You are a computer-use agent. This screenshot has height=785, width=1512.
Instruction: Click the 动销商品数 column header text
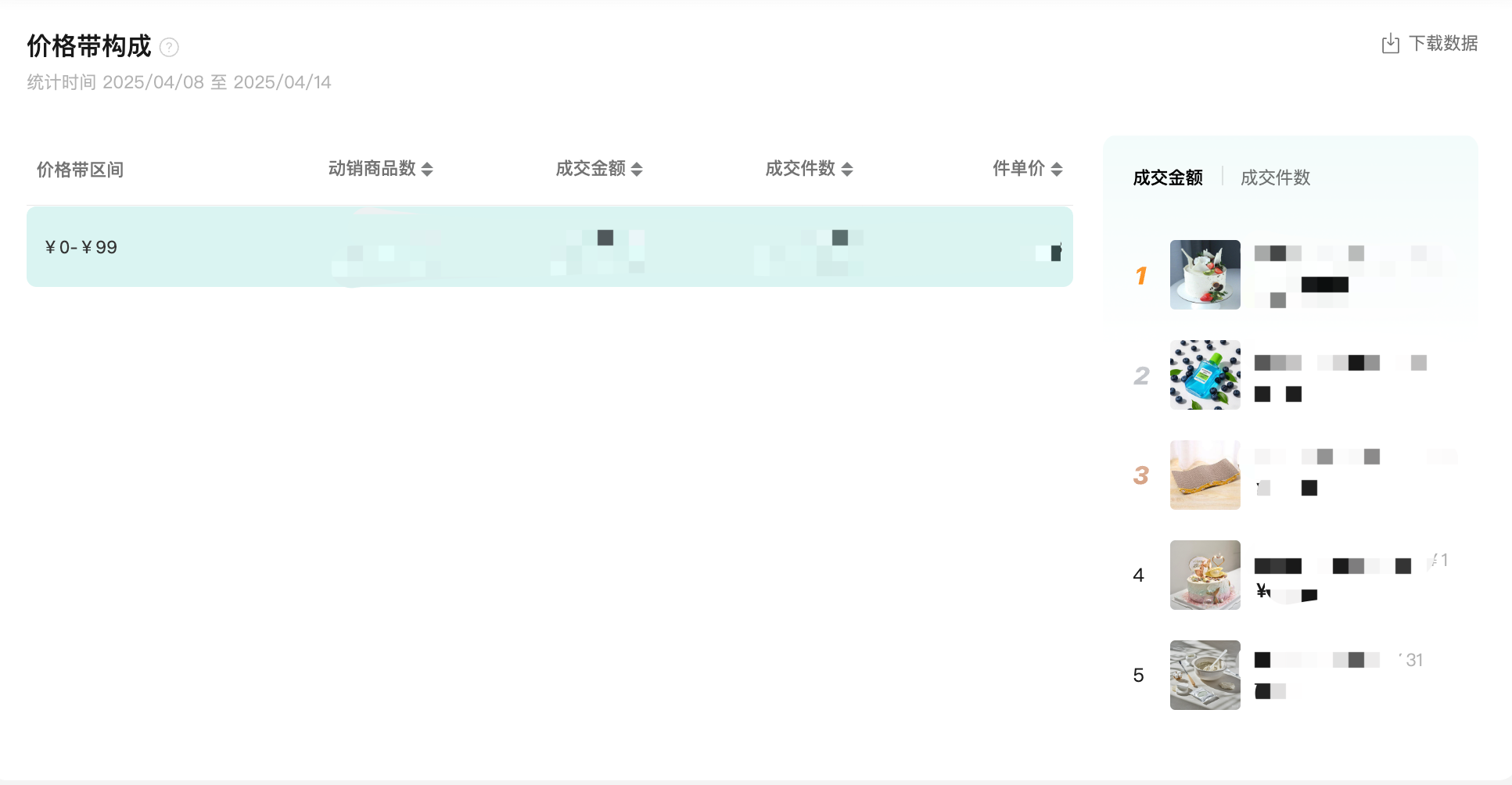pos(372,169)
